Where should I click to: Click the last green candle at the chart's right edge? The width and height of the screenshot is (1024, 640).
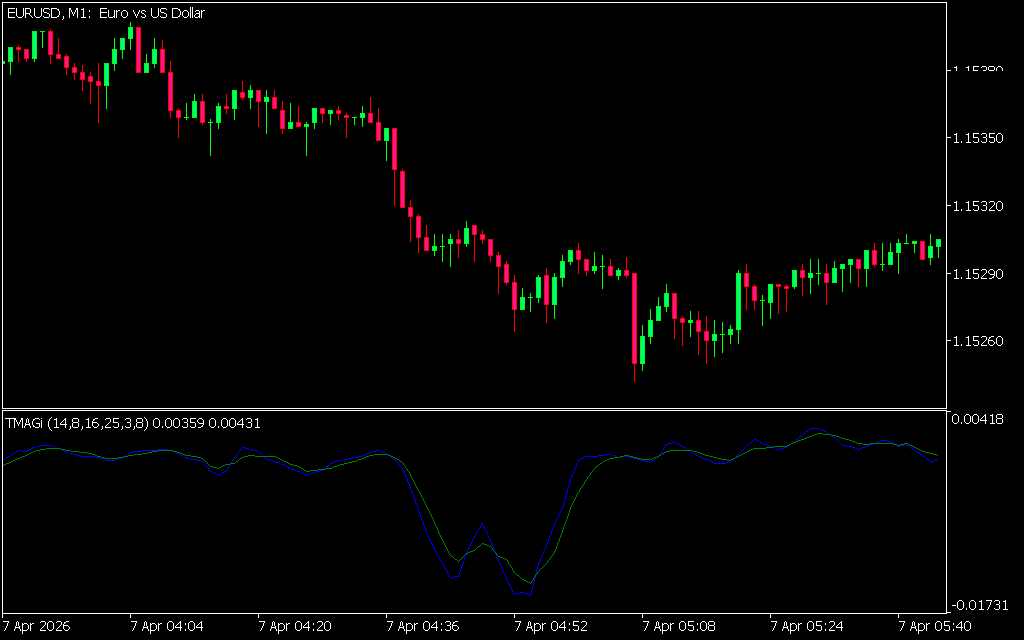pyautogui.click(x=938, y=244)
